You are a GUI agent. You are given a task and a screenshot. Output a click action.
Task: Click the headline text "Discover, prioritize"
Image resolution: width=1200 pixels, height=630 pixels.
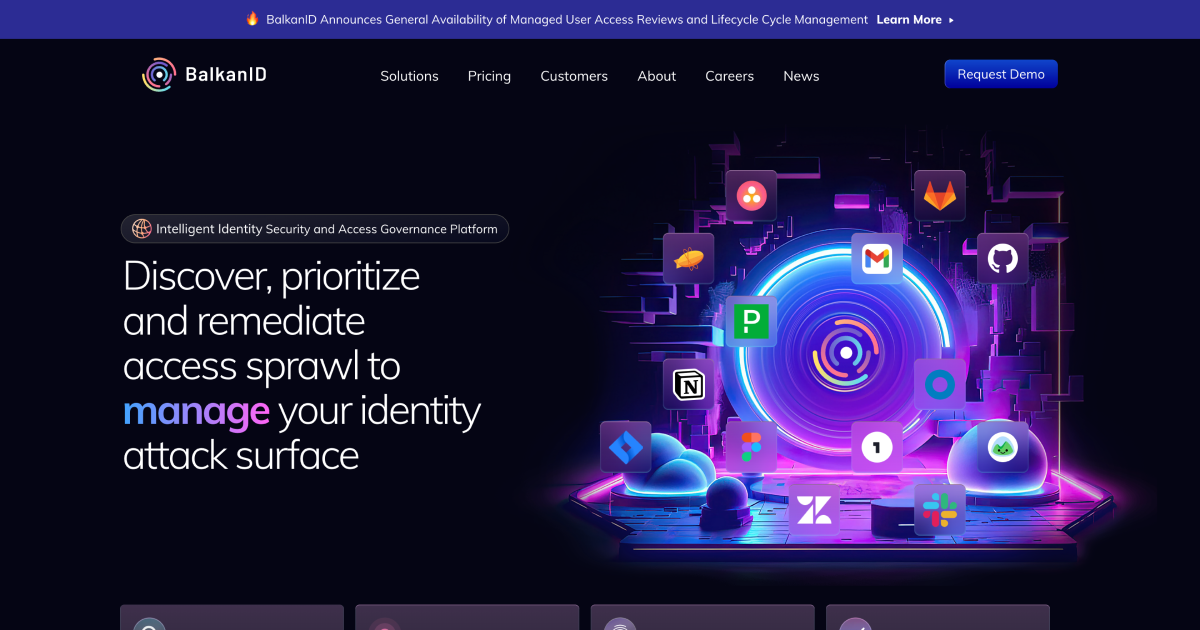(272, 275)
